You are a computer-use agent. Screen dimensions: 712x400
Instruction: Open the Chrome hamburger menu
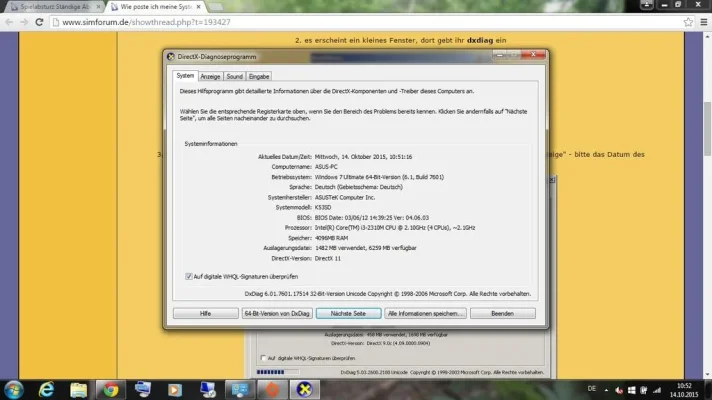coord(704,22)
